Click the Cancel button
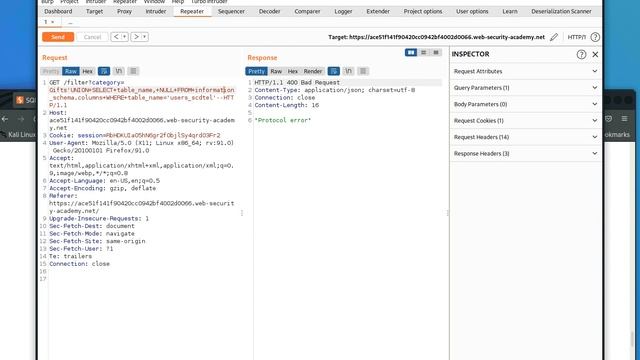 92,37
